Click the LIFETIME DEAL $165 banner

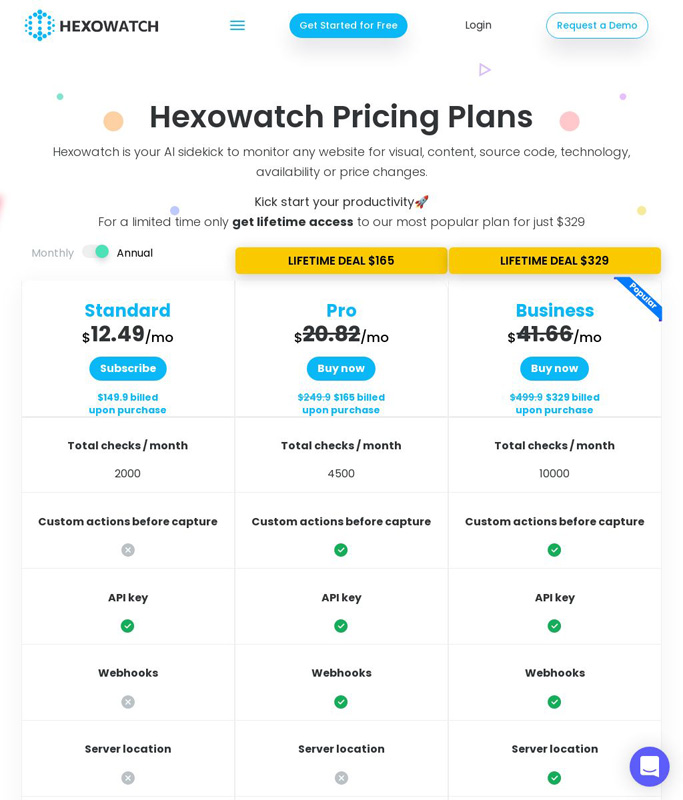point(341,260)
